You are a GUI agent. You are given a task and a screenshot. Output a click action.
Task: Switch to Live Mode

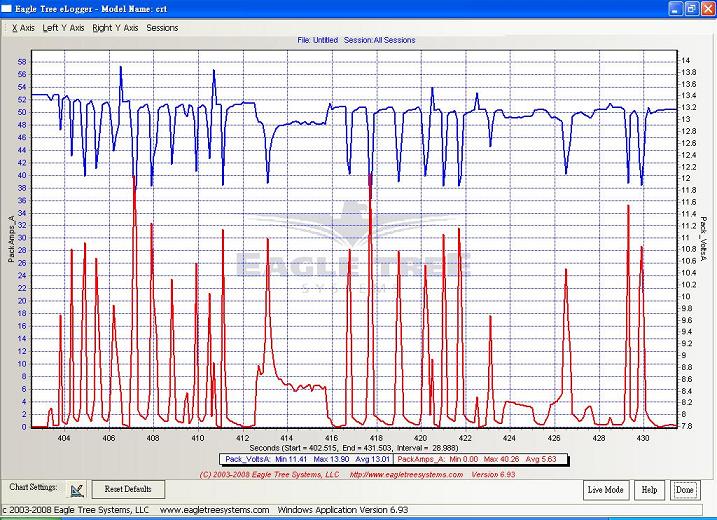606,489
